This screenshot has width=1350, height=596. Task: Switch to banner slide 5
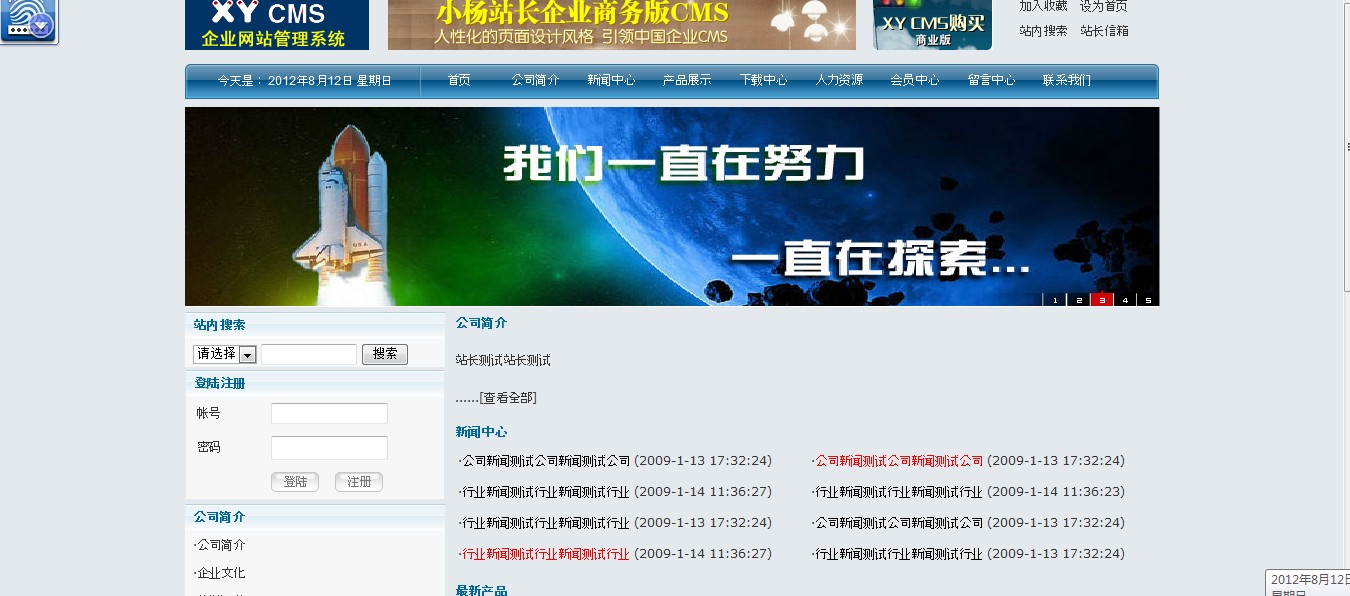coord(1148,300)
